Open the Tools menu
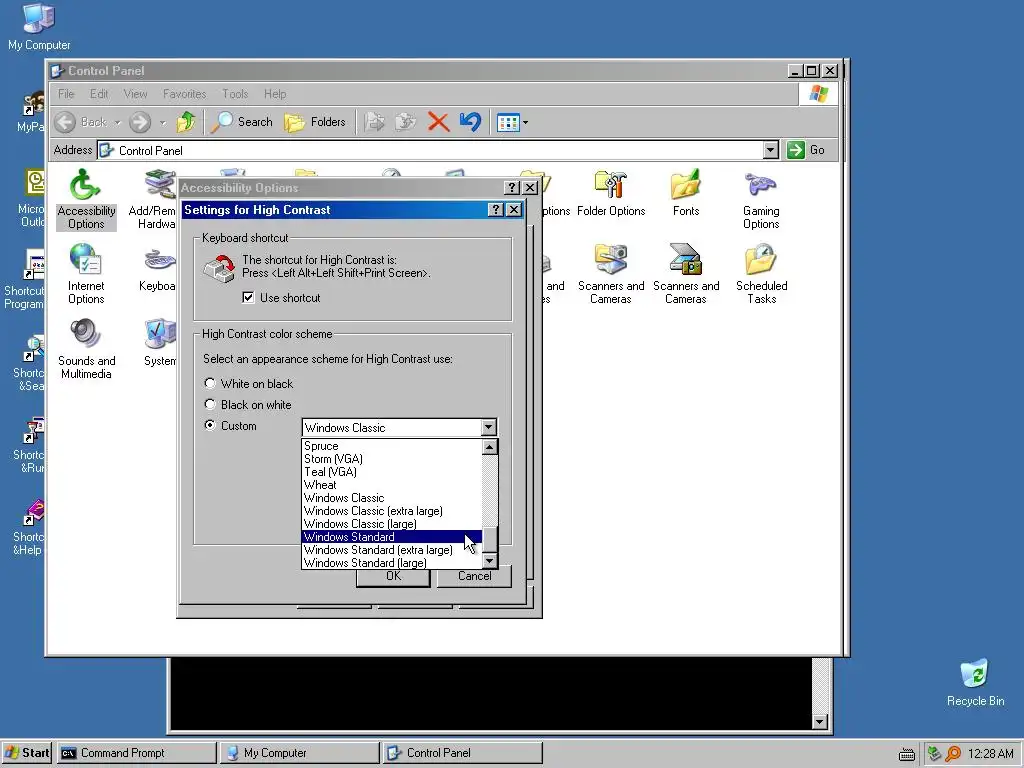This screenshot has height=768, width=1024. [x=234, y=94]
